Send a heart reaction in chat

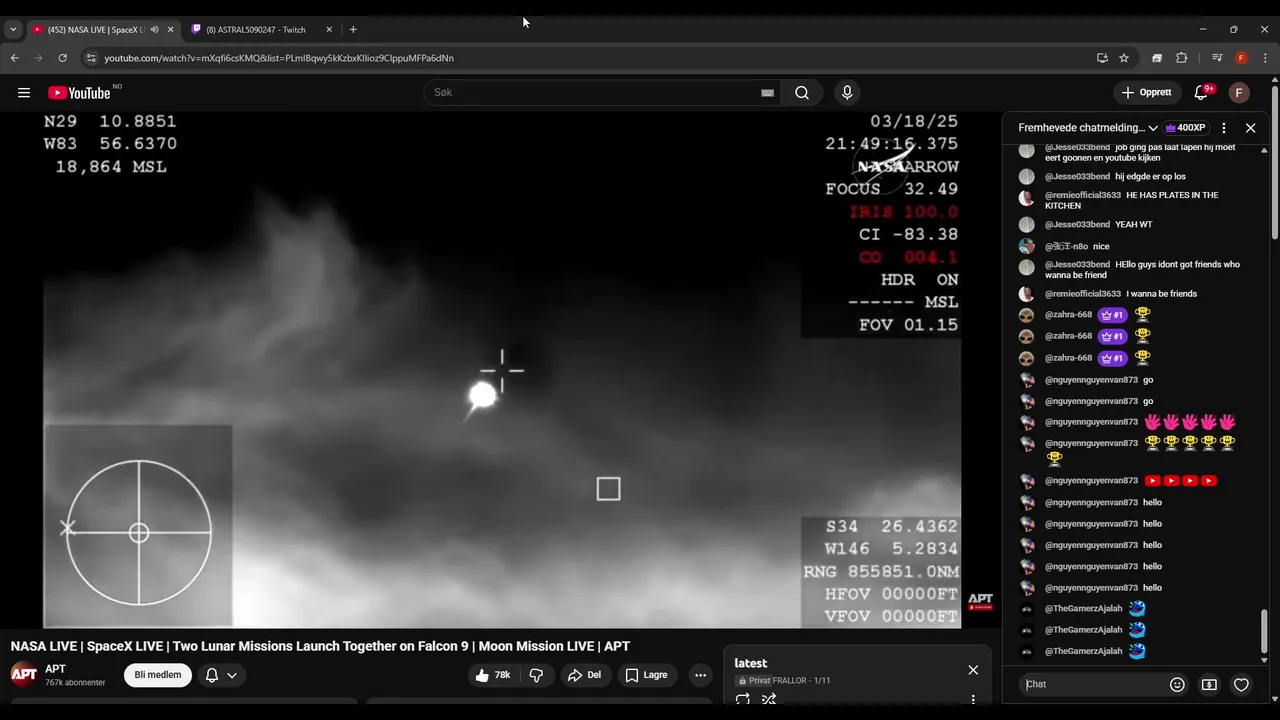[x=1241, y=685]
